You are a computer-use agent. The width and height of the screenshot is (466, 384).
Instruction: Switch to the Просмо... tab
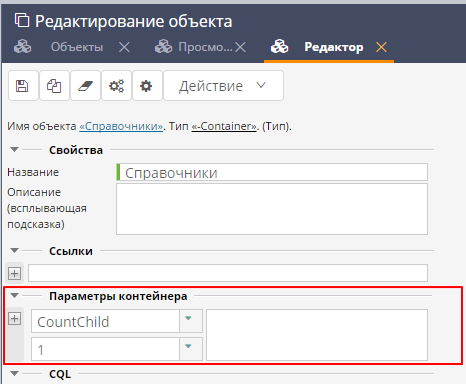click(x=205, y=47)
